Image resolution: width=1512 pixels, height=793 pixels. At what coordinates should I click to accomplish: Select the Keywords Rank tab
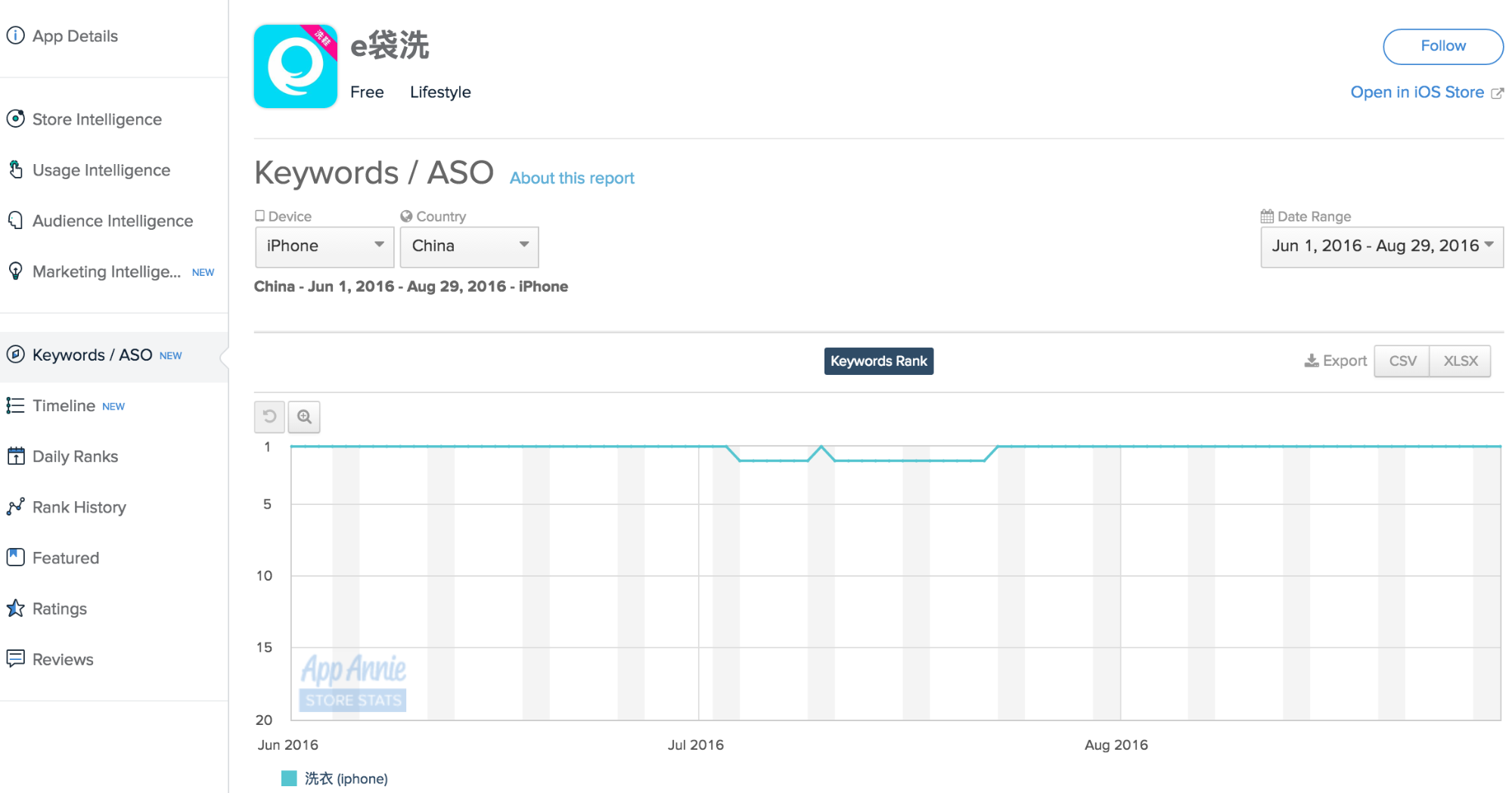click(x=879, y=361)
